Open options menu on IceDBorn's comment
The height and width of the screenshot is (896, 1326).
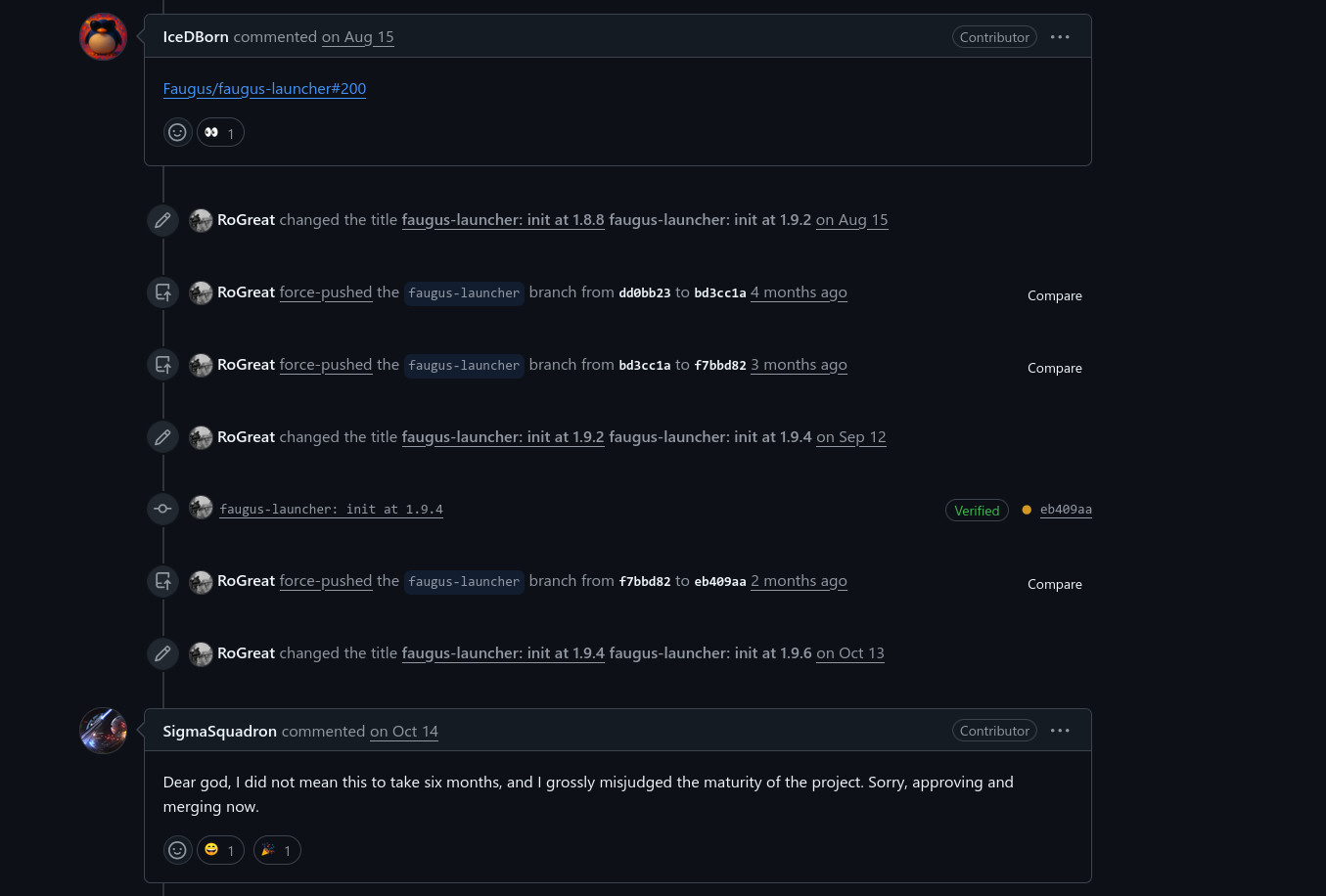click(x=1060, y=37)
